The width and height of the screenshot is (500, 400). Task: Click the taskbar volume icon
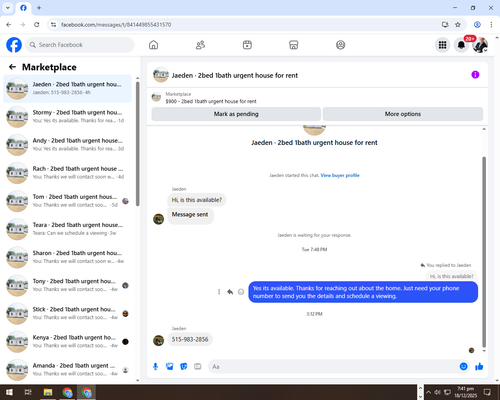pyautogui.click(x=438, y=392)
